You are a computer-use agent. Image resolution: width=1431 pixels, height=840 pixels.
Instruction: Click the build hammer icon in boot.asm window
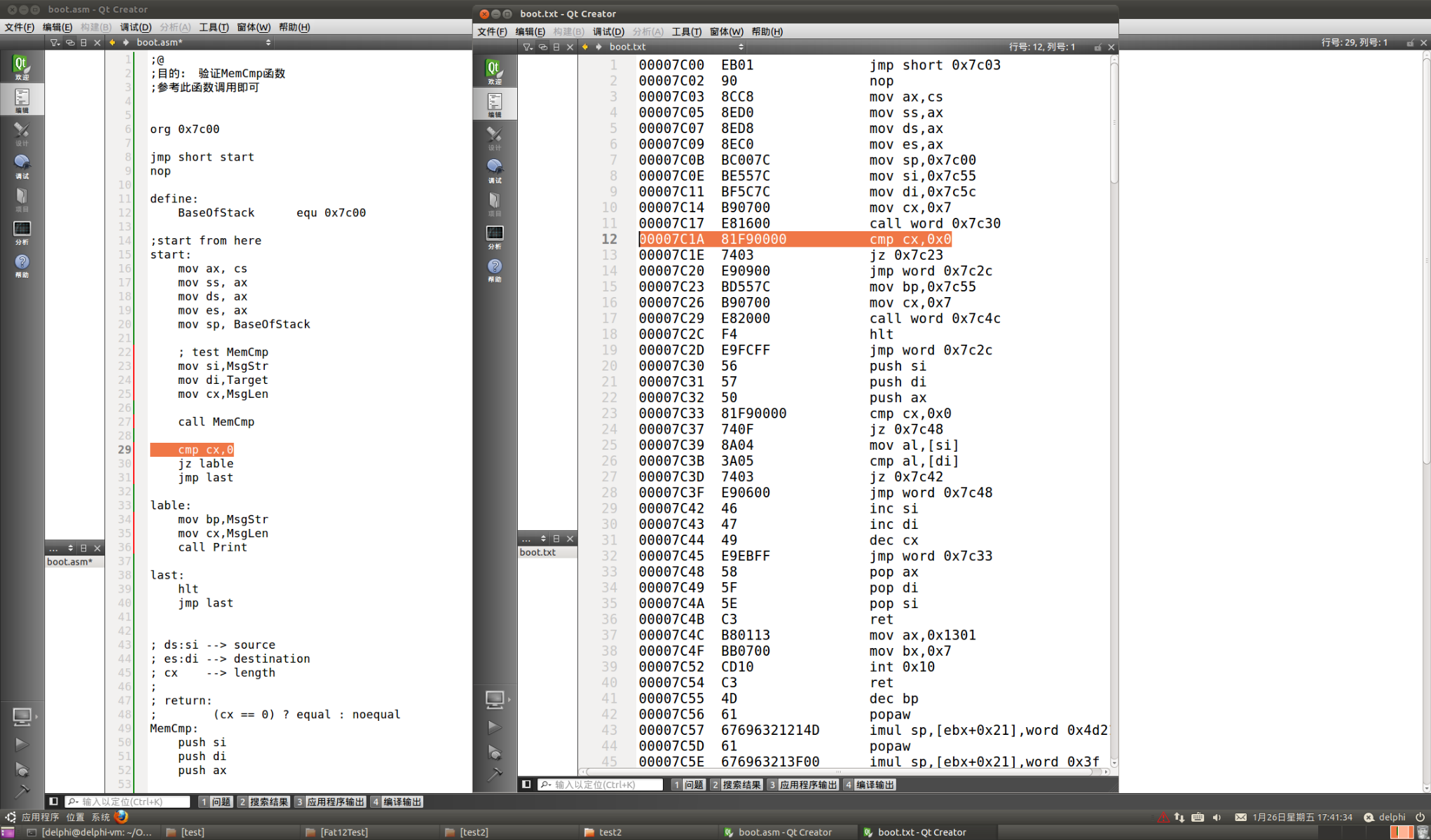pyautogui.click(x=22, y=792)
